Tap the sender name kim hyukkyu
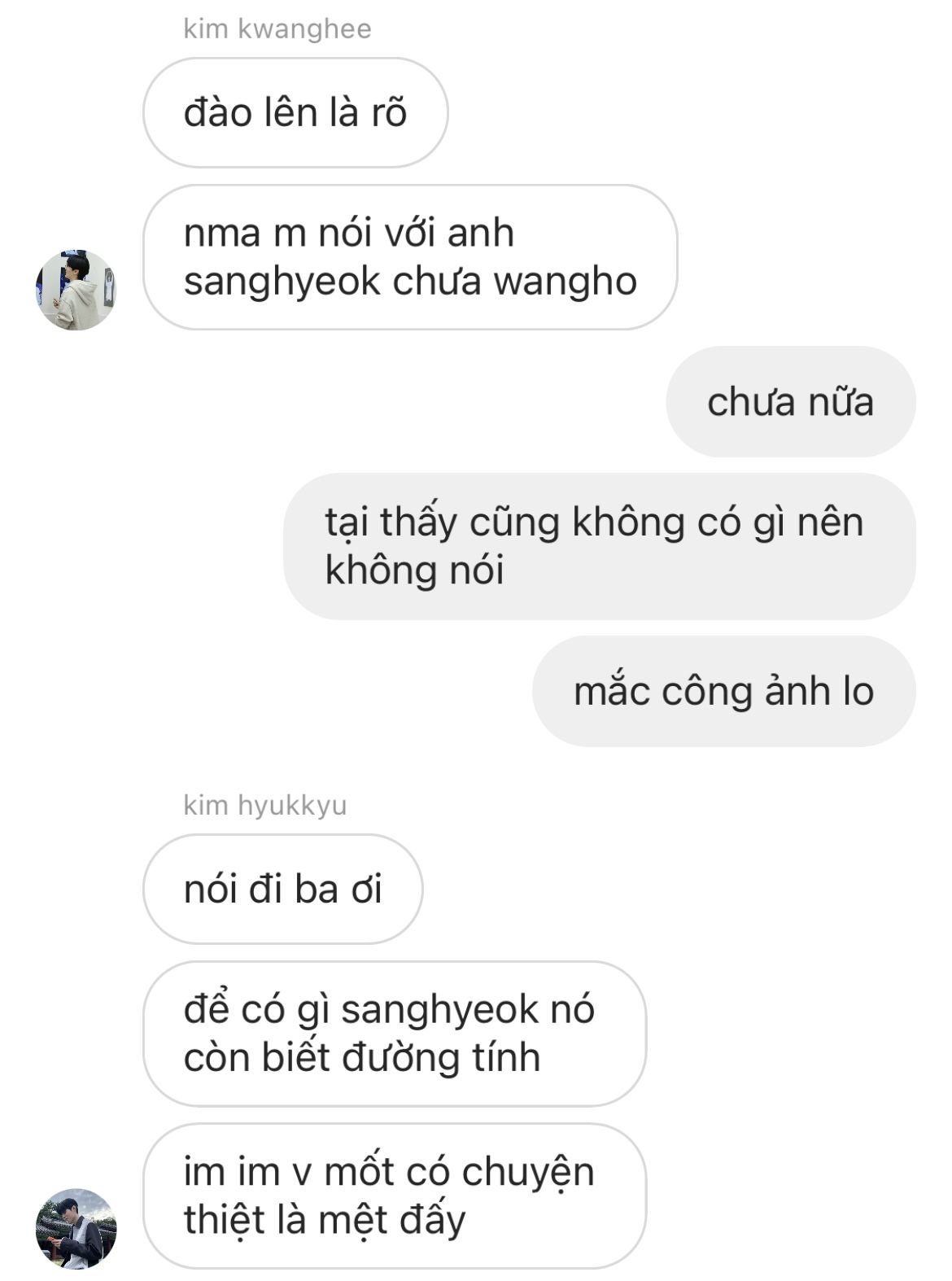This screenshot has width=952, height=1281. (x=265, y=805)
